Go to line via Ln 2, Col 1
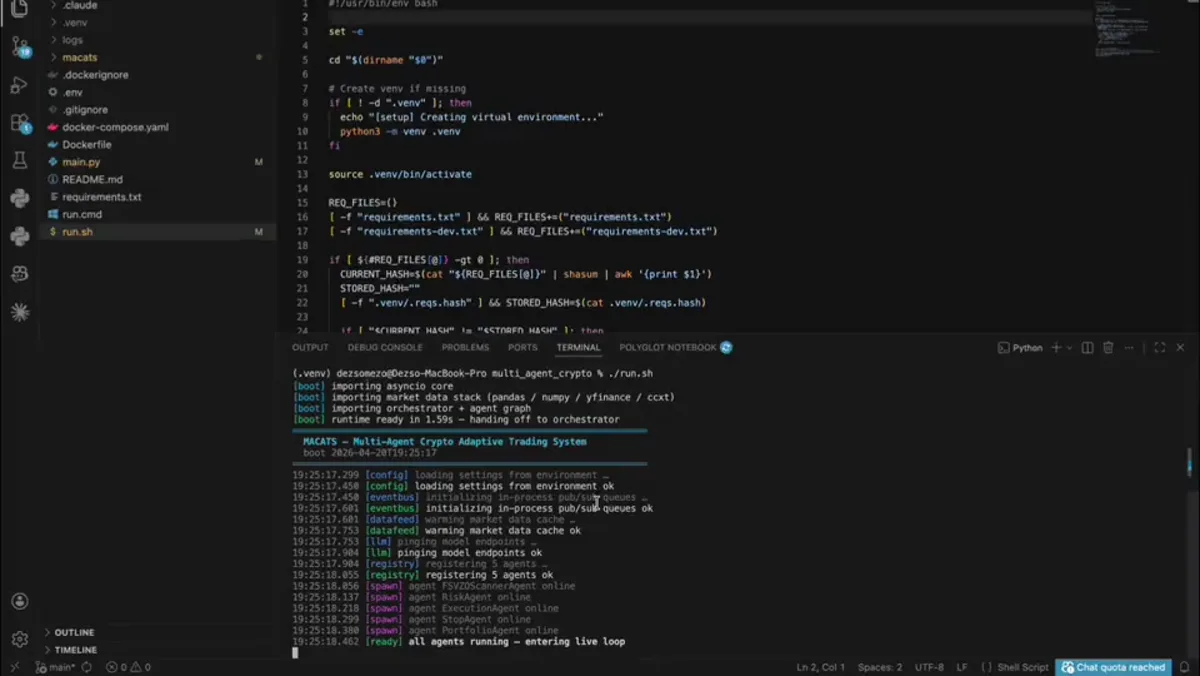Viewport: 1200px width, 676px height. tap(821, 667)
